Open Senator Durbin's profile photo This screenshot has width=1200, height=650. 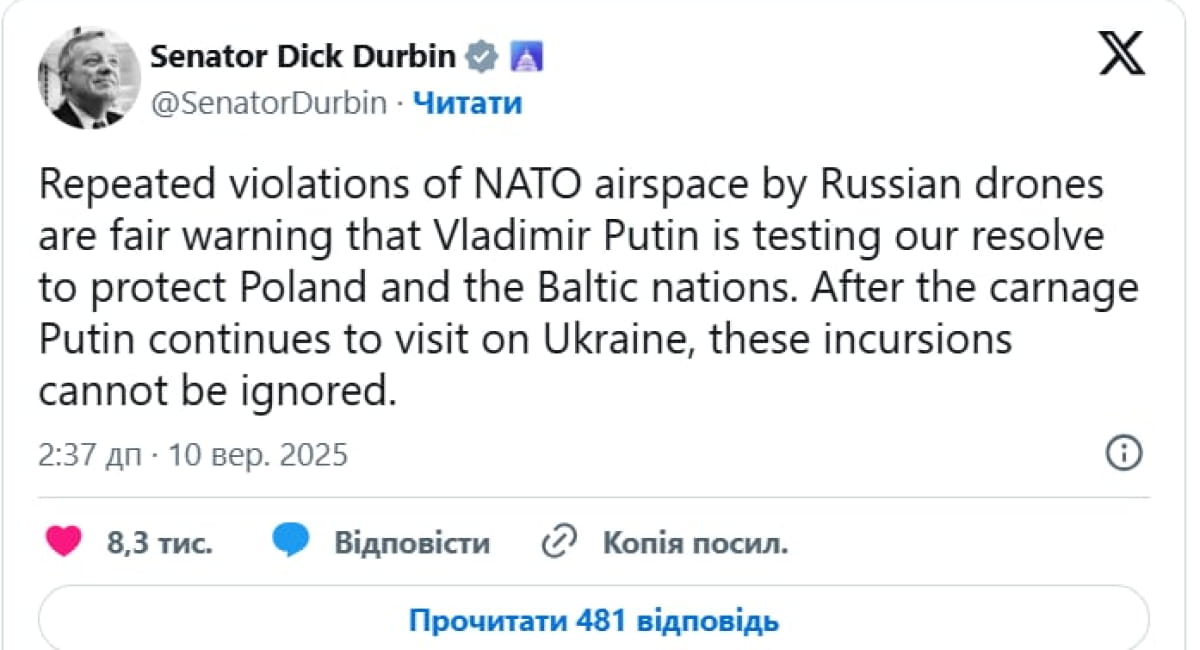point(88,78)
